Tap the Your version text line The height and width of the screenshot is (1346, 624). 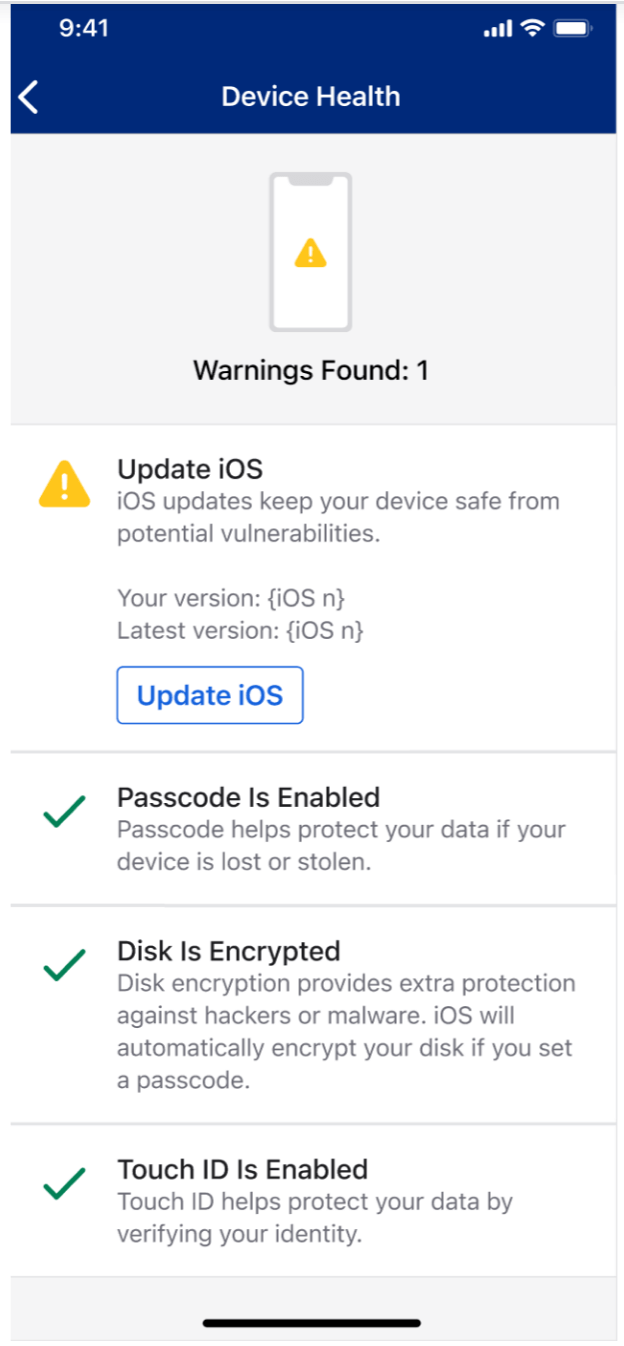pyautogui.click(x=232, y=599)
